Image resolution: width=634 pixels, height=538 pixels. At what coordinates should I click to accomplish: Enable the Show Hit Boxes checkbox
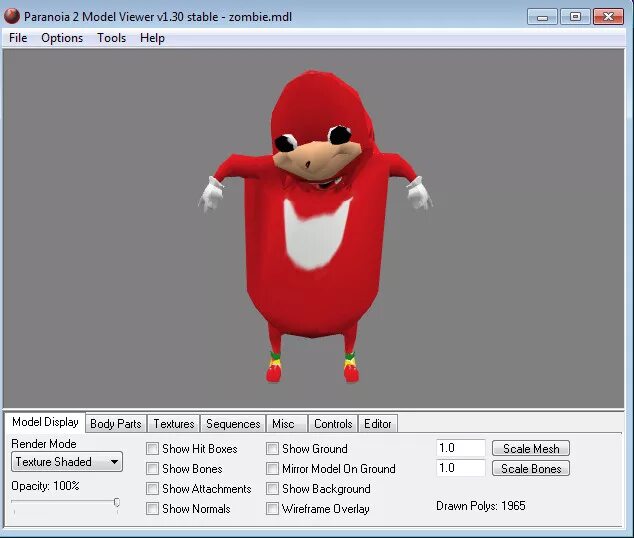pyautogui.click(x=152, y=449)
